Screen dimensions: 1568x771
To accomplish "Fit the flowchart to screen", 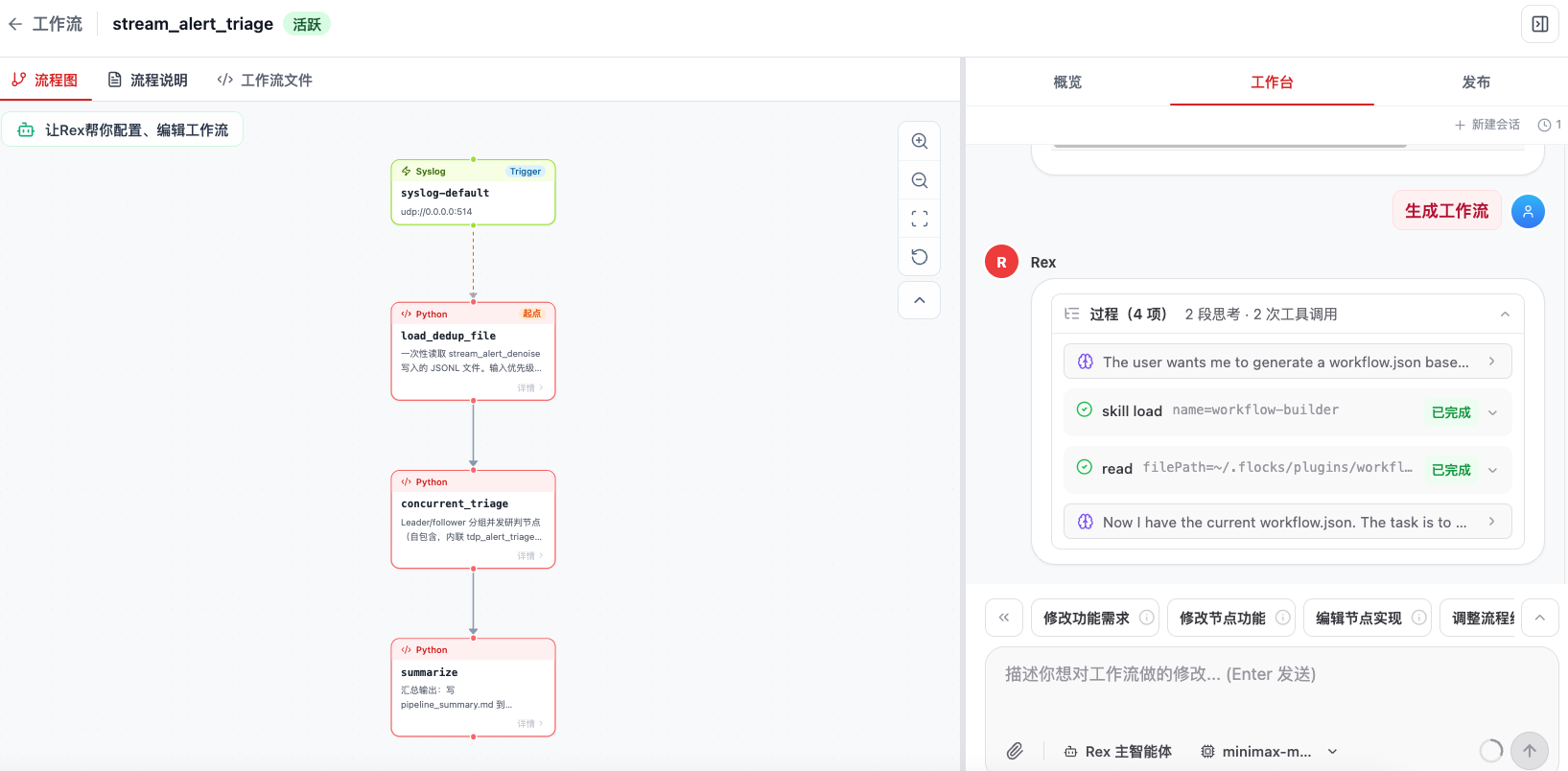I will point(919,219).
